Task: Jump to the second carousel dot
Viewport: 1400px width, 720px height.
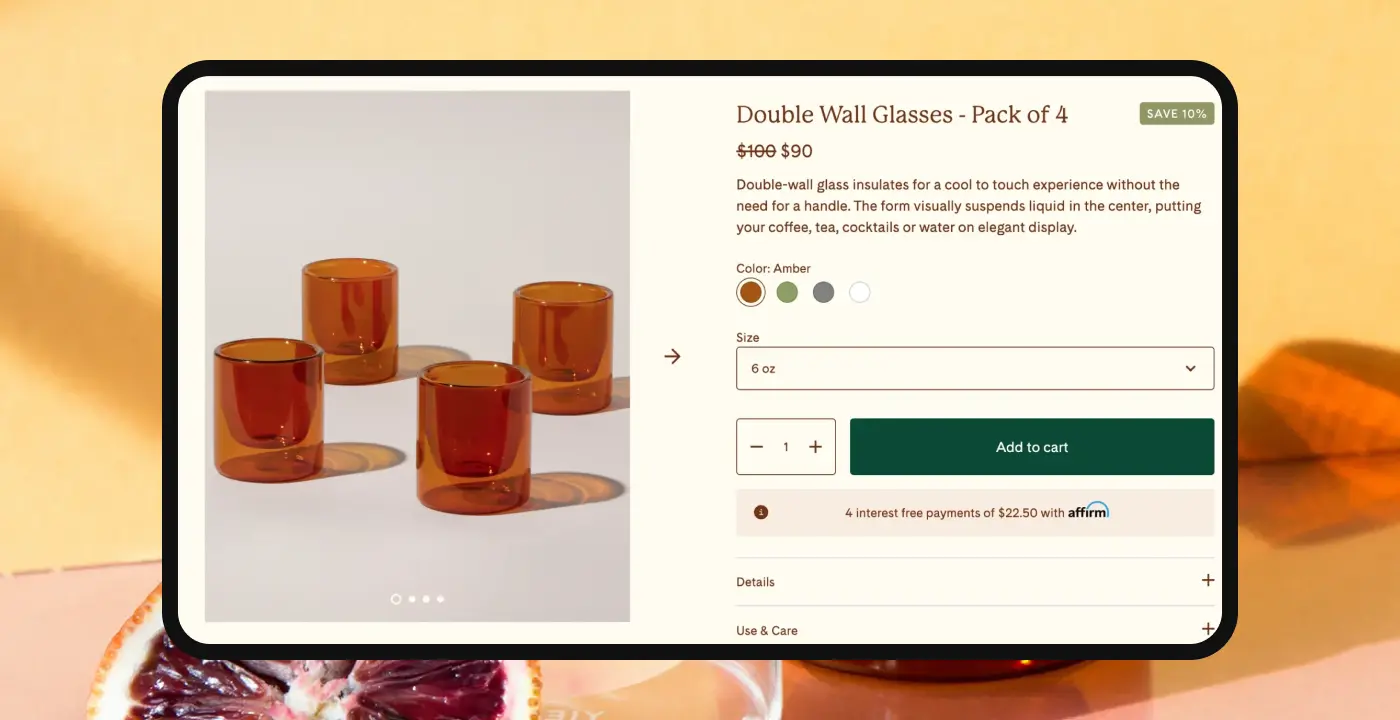Action: (412, 599)
